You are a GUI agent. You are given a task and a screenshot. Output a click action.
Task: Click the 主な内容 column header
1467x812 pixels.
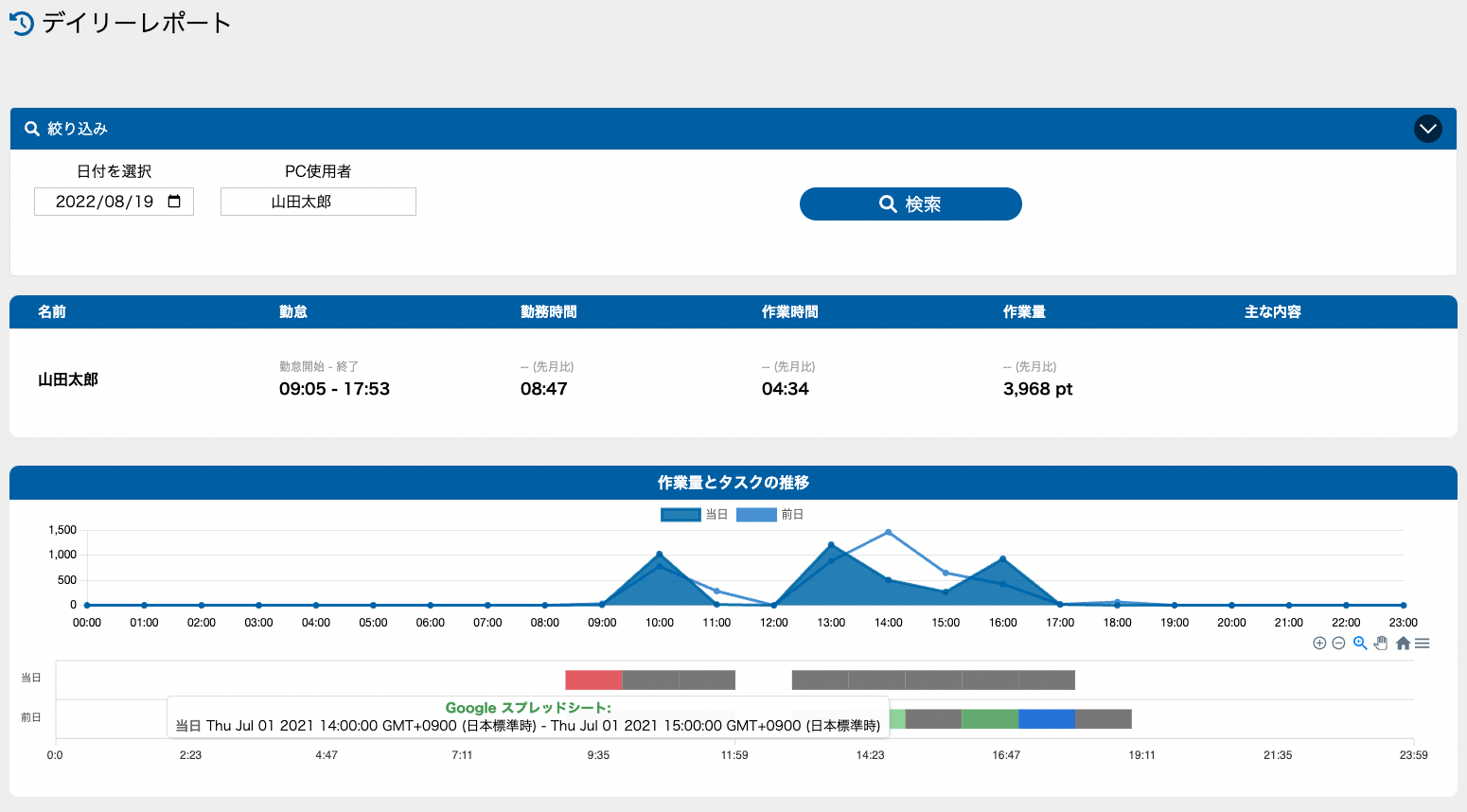tap(1273, 312)
